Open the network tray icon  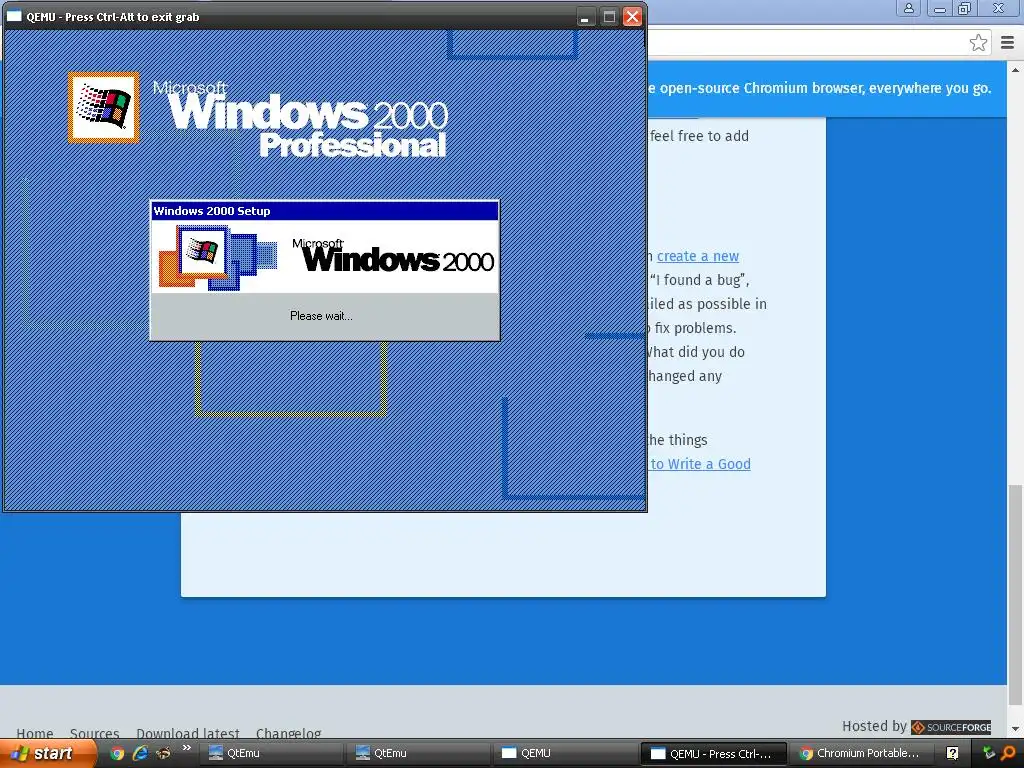tap(988, 754)
